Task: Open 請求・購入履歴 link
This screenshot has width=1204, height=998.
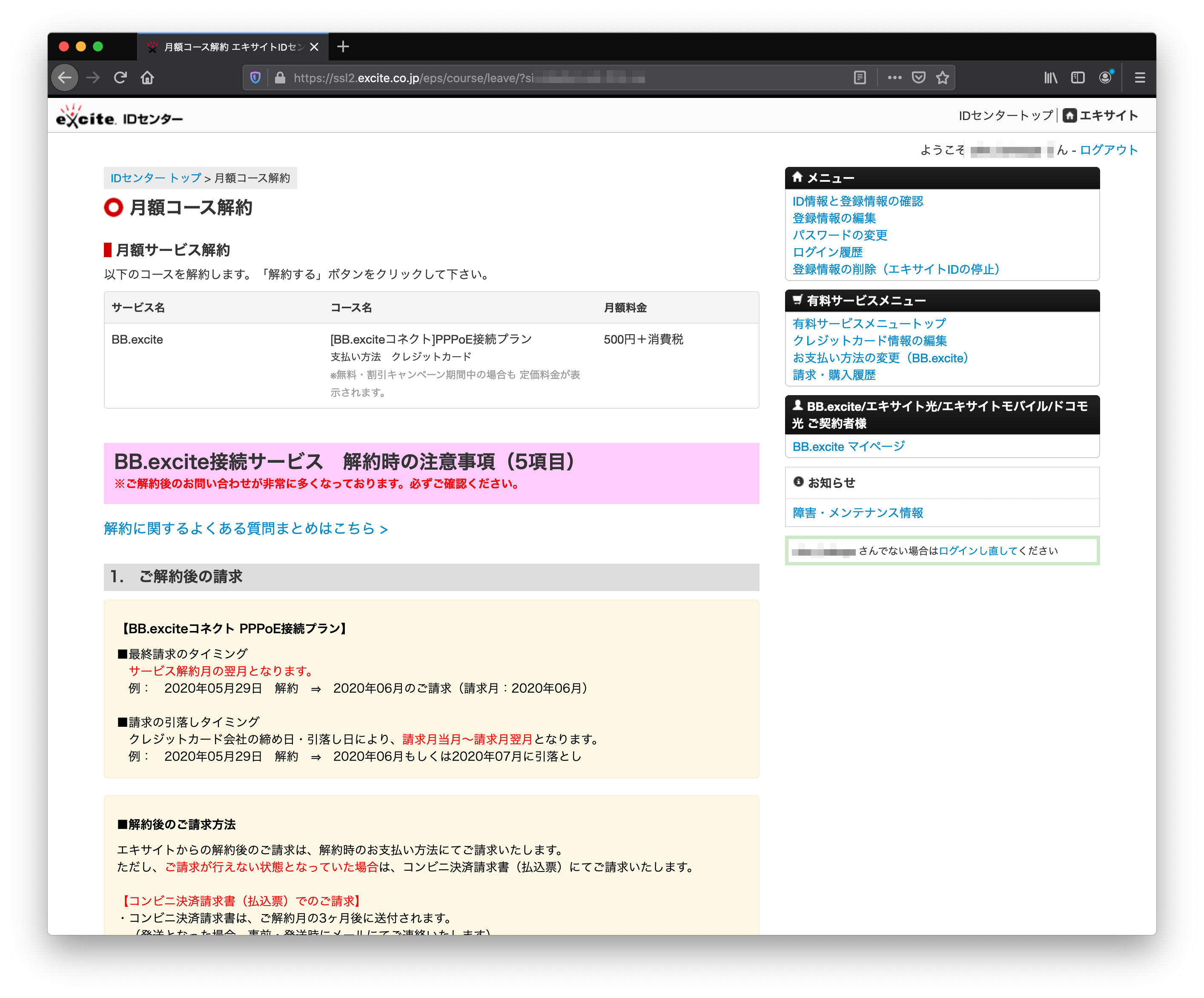Action: pos(834,375)
